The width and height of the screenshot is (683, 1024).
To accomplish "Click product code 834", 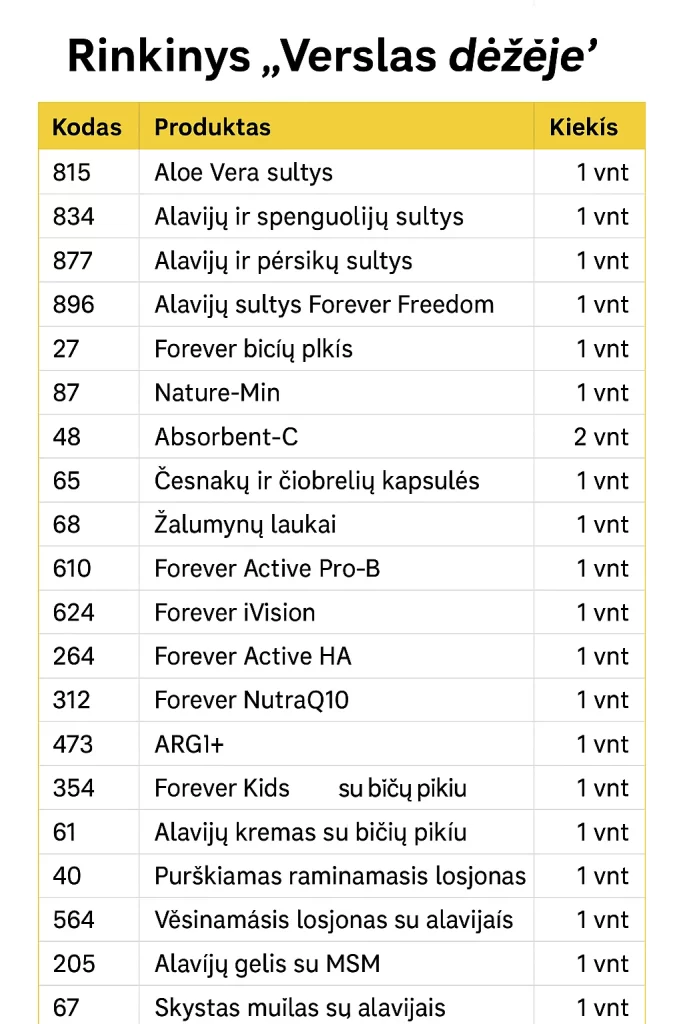I will click(72, 217).
